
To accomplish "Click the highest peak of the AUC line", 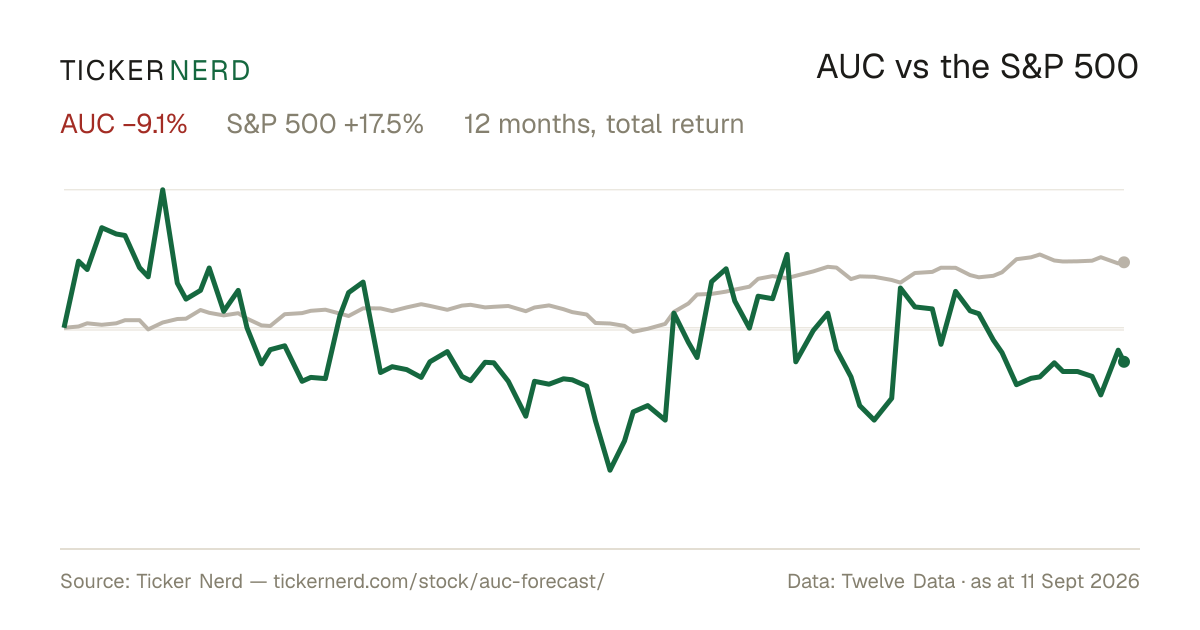I will pos(163,190).
